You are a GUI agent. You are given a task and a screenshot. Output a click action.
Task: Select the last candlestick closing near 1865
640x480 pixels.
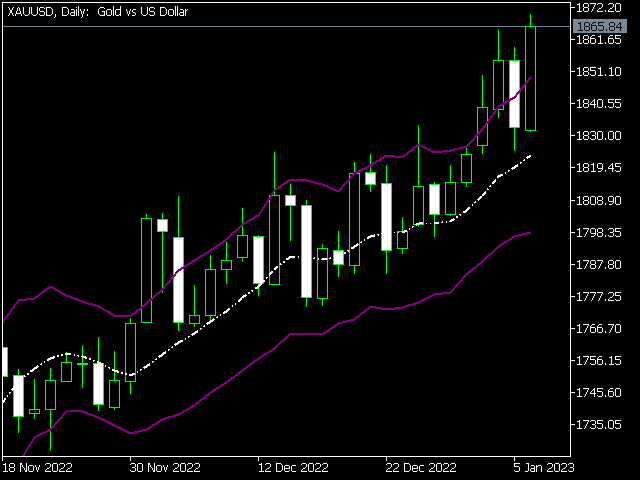click(531, 78)
